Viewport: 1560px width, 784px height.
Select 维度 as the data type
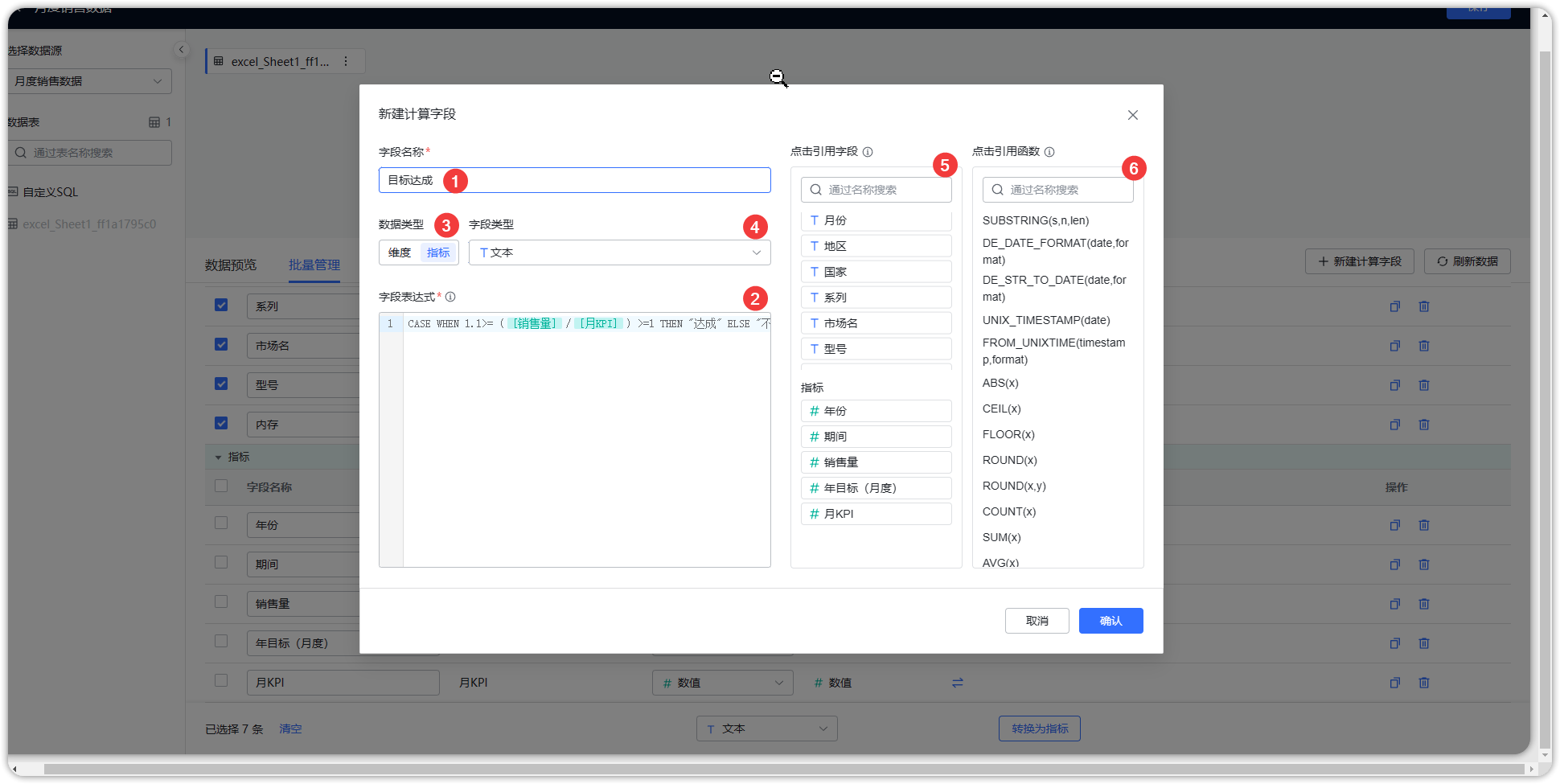point(400,252)
